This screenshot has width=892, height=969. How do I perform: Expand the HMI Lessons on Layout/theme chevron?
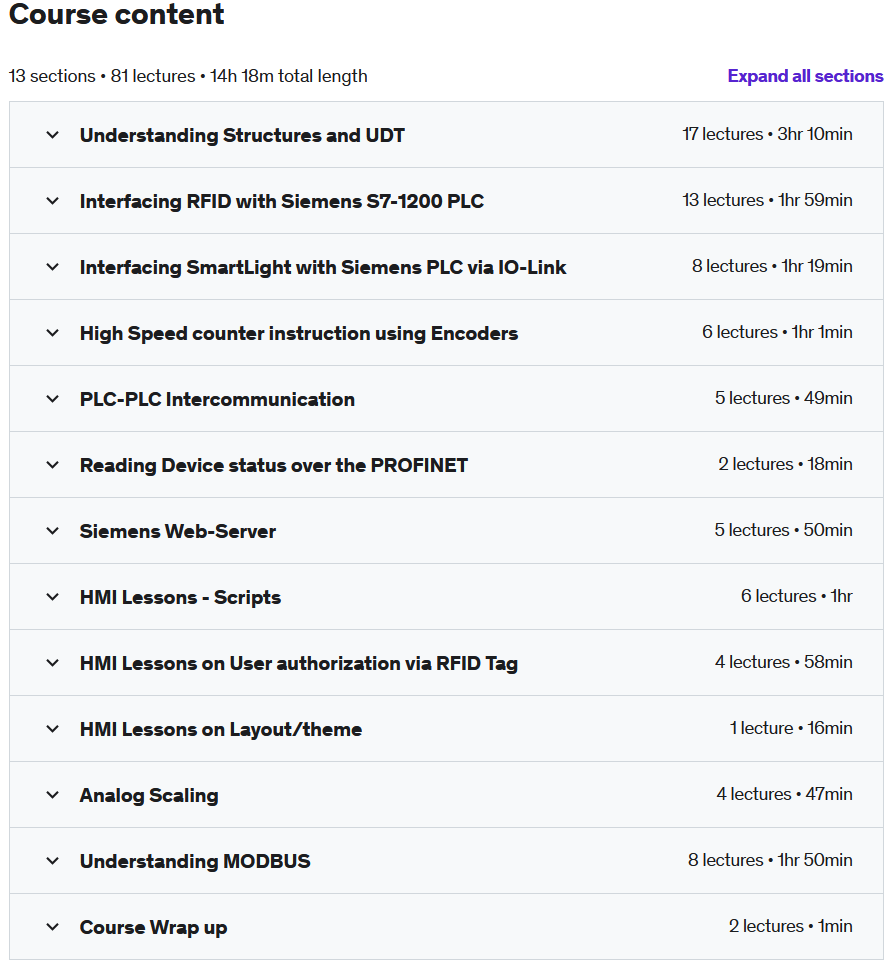click(x=53, y=729)
